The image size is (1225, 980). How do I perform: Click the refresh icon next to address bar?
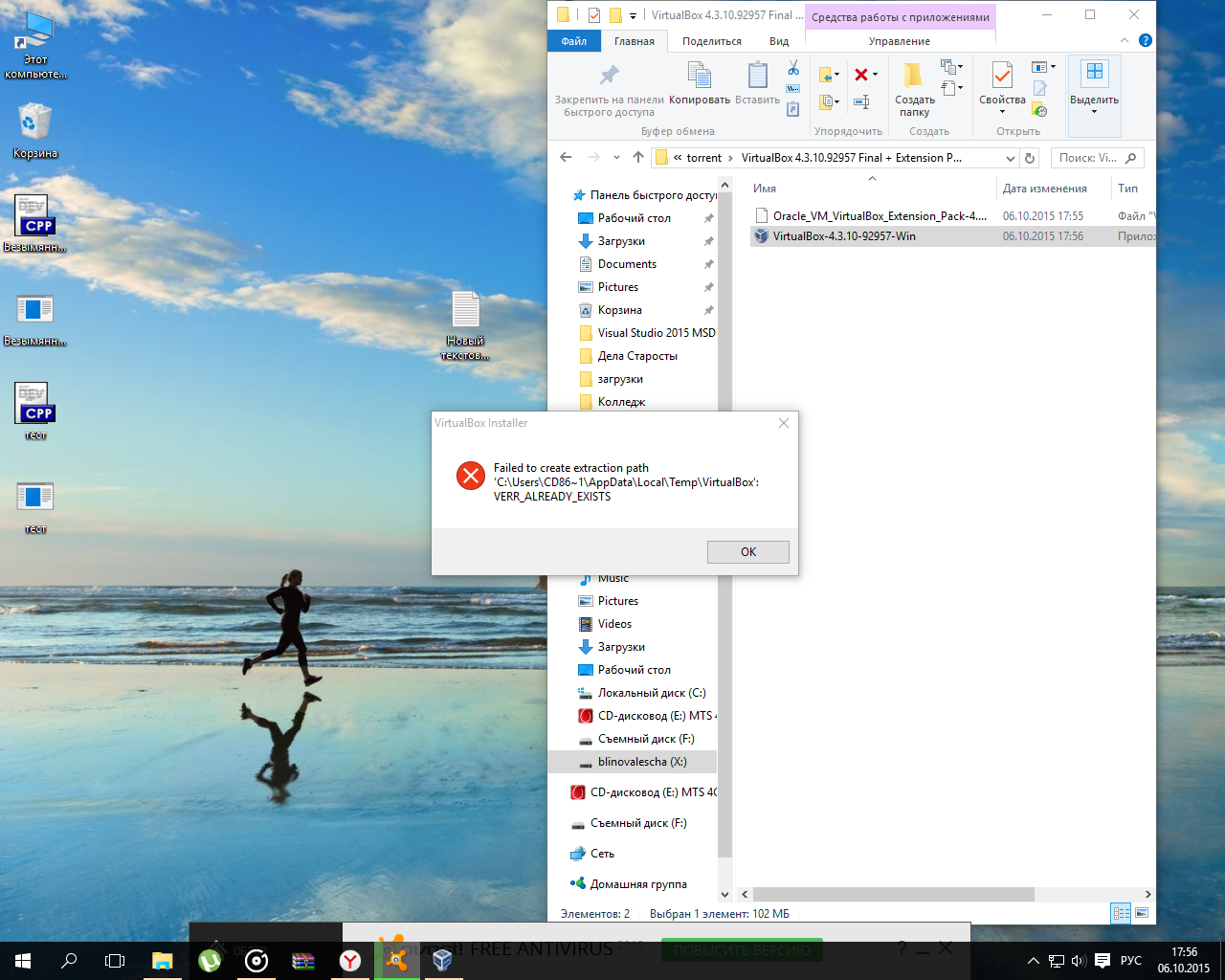click(x=1030, y=158)
